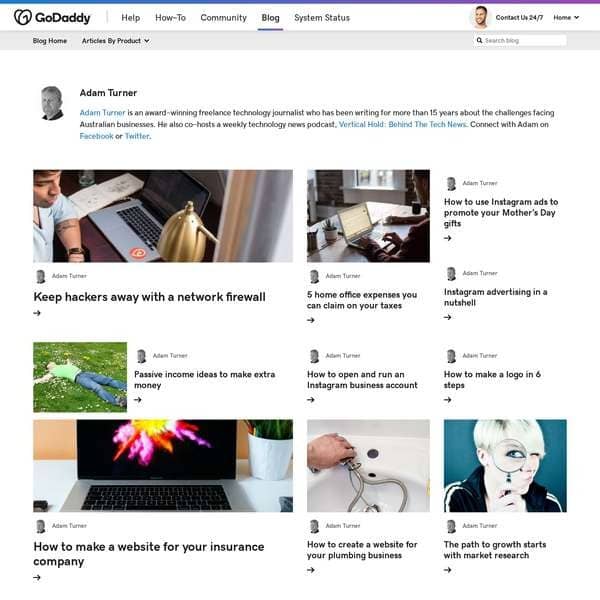
Task: Open the Home dropdown in the header
Action: [x=566, y=18]
